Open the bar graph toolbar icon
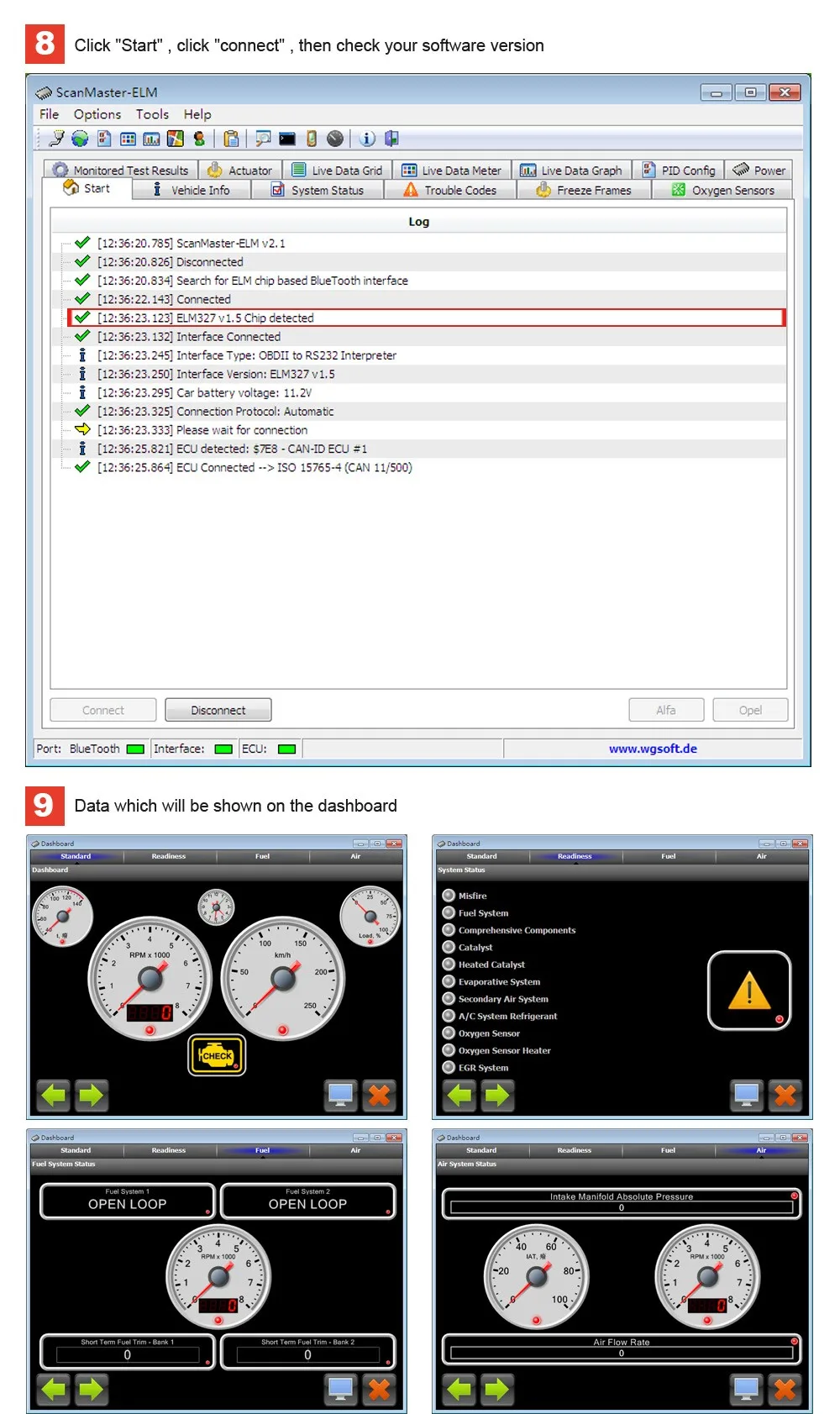 pos(151,139)
